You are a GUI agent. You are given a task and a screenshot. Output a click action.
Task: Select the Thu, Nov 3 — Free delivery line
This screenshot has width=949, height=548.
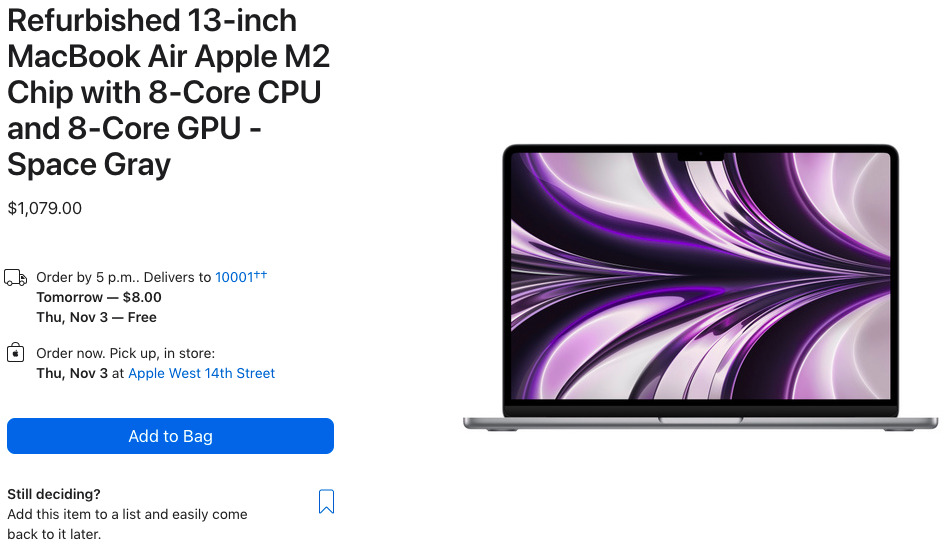click(x=97, y=317)
